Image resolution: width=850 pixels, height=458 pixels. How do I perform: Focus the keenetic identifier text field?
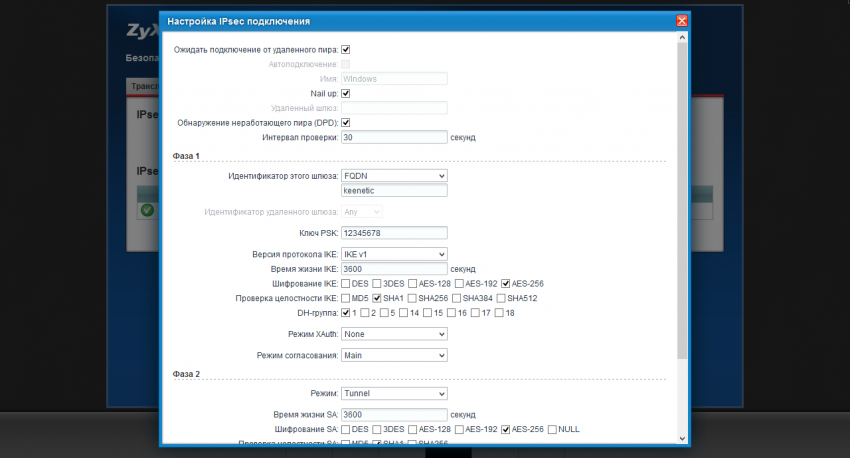[x=394, y=190]
